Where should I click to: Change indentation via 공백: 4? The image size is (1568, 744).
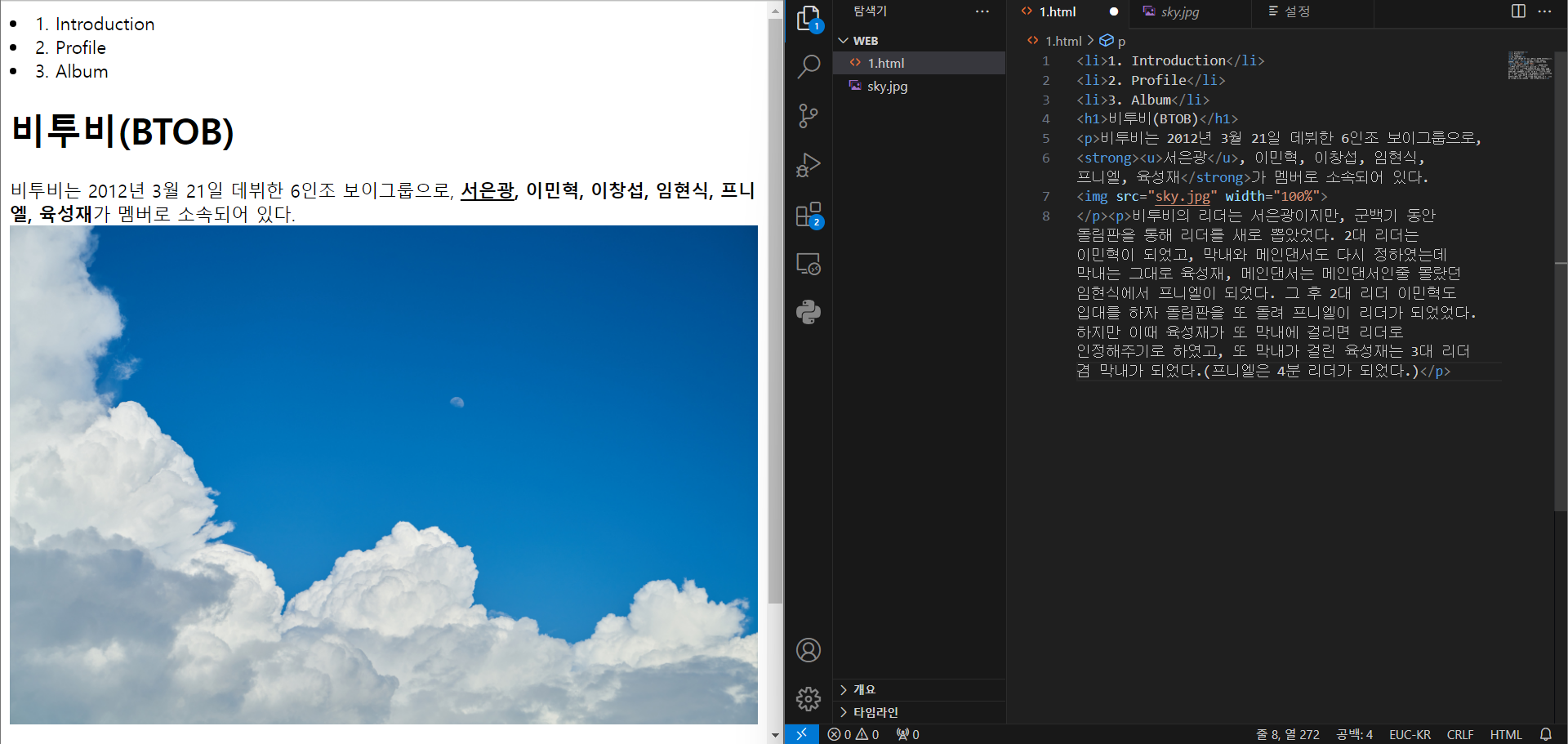(x=1354, y=734)
